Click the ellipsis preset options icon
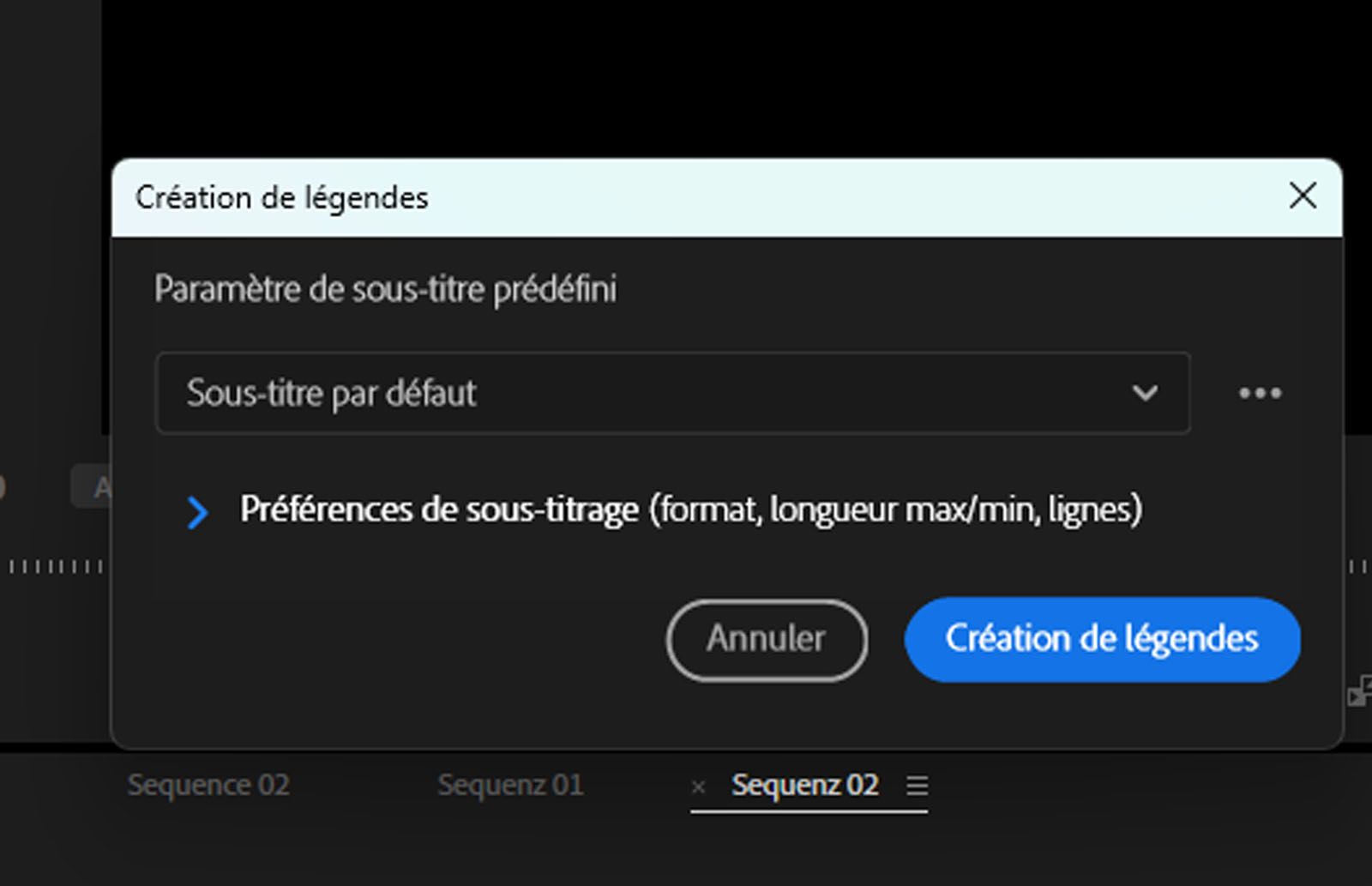The width and height of the screenshot is (1372, 886). [1260, 393]
